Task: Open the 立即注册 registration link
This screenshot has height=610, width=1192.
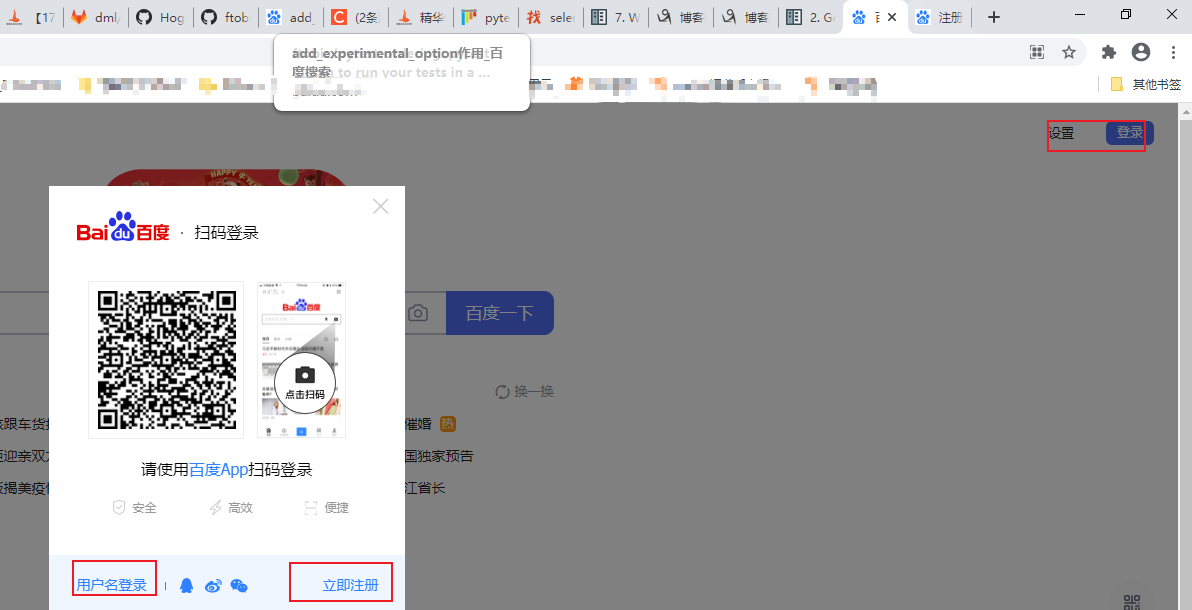Action: (350, 585)
